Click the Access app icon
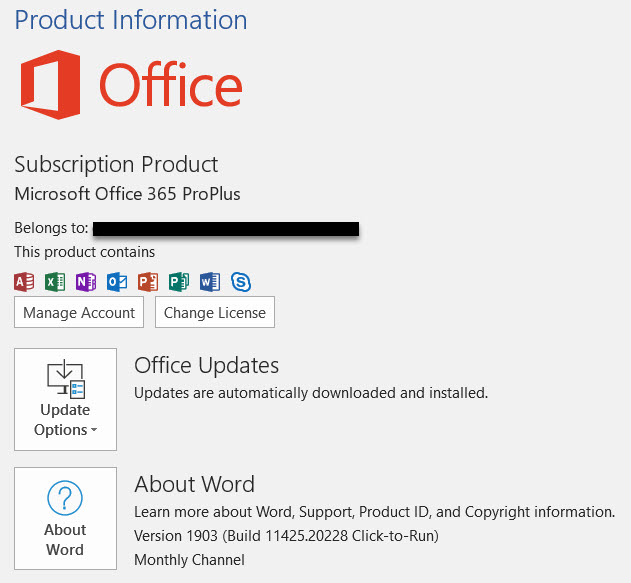 pyautogui.click(x=24, y=282)
